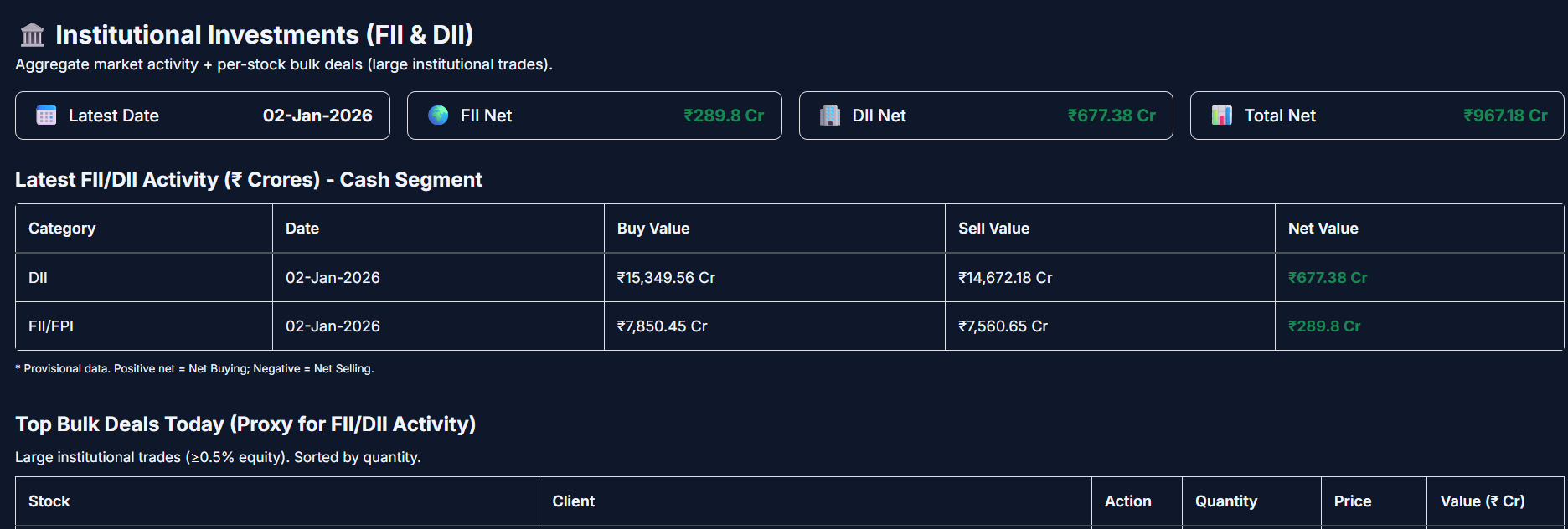Click the calendar icon in Latest Date card
The width and height of the screenshot is (1568, 529).
(x=46, y=116)
